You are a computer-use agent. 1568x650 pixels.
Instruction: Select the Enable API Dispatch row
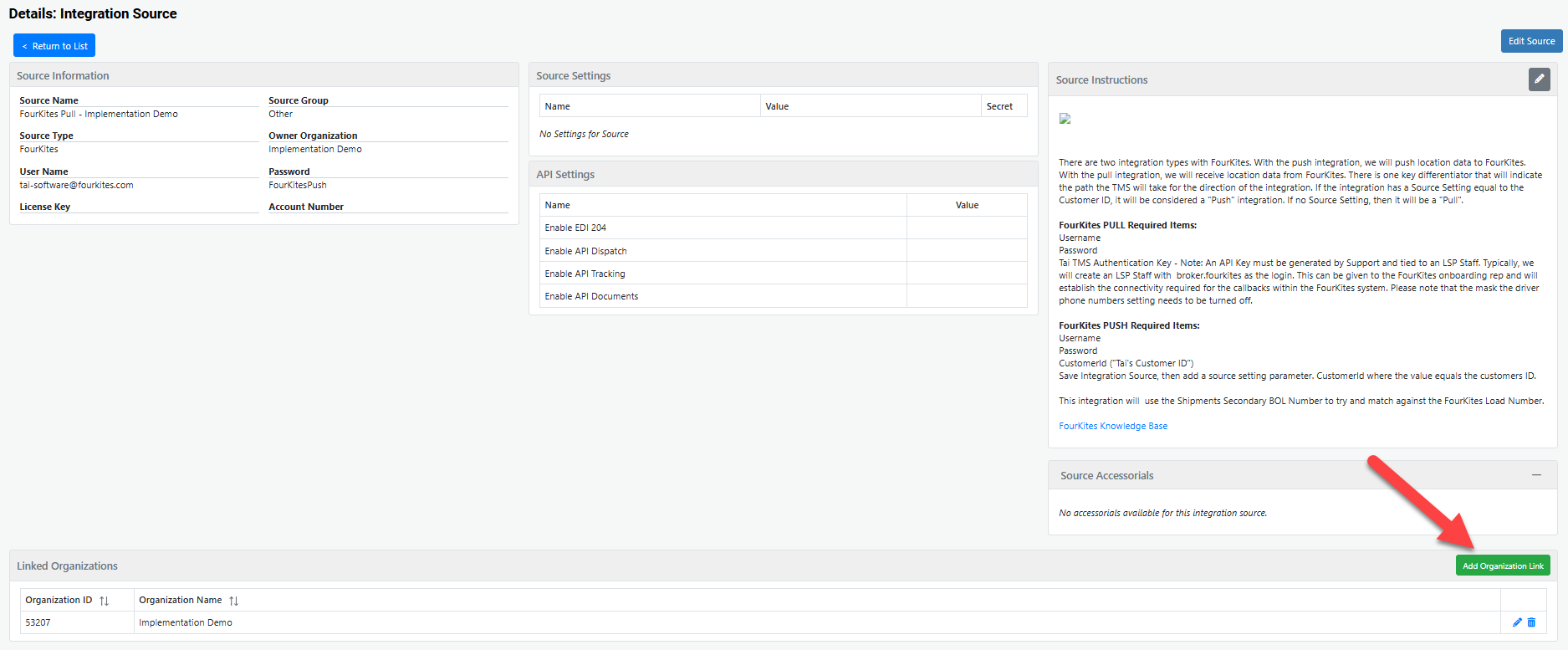(784, 251)
